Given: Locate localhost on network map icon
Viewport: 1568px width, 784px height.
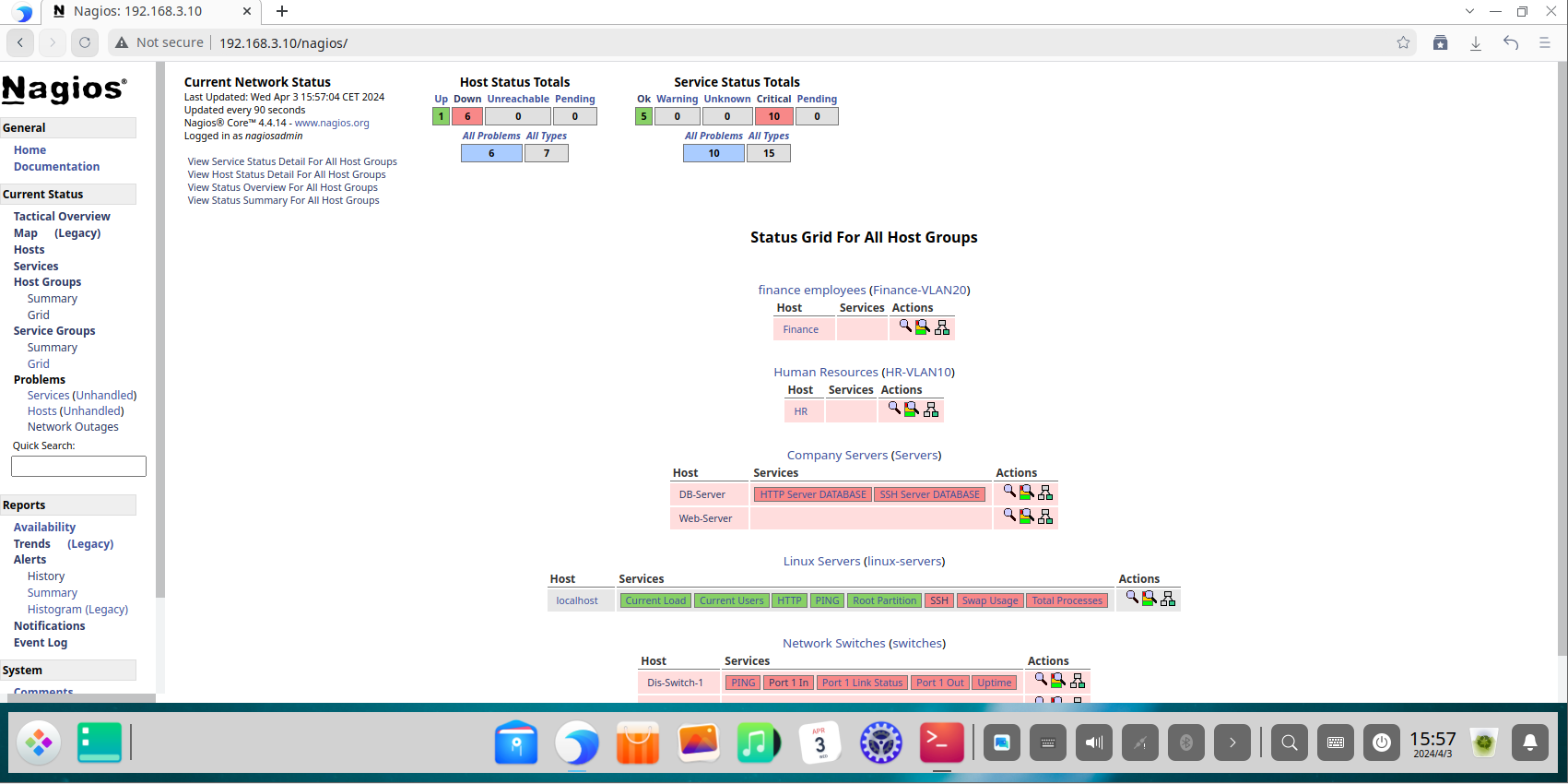Looking at the screenshot, I should (1168, 599).
